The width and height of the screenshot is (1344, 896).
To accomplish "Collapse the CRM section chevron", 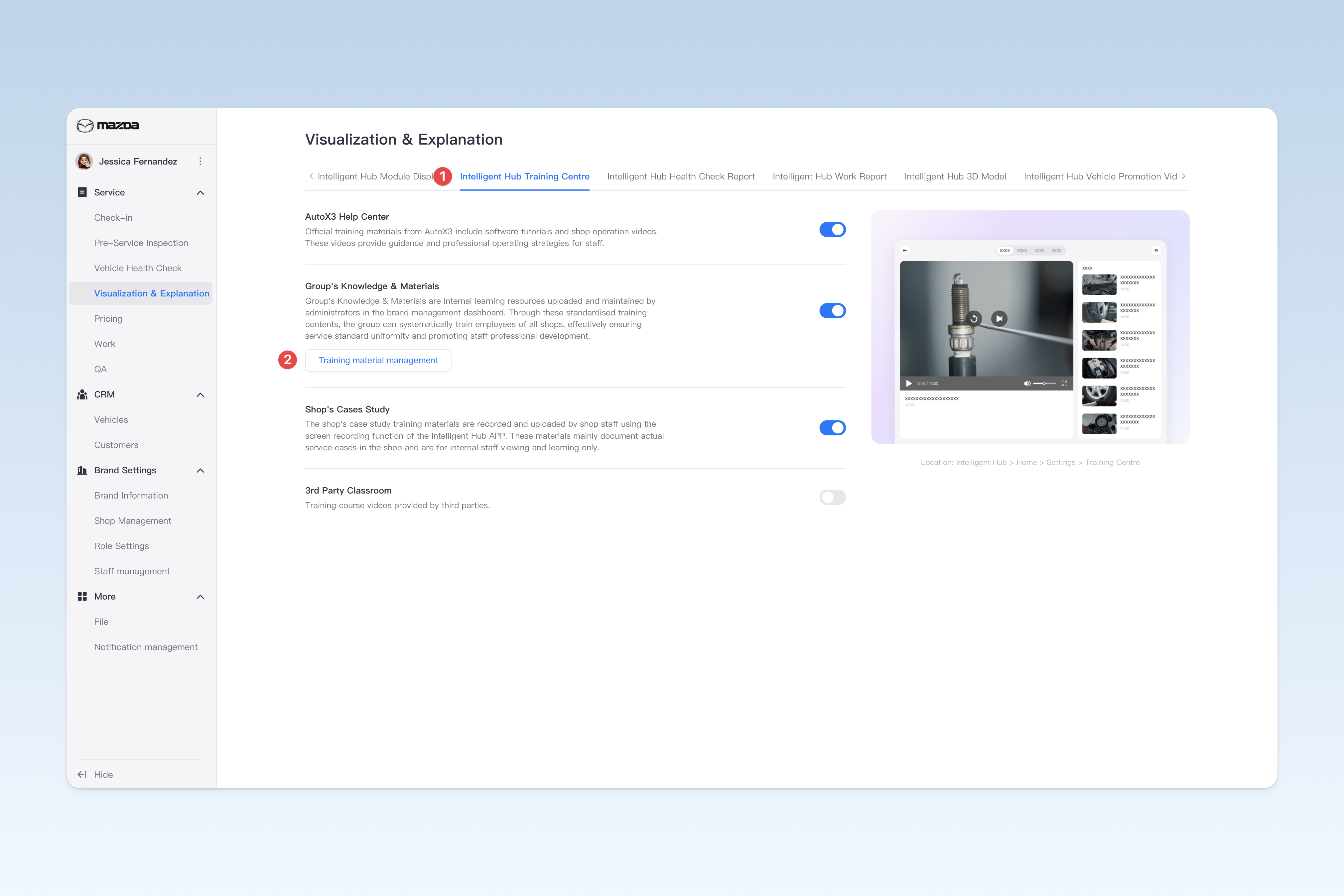I will click(200, 395).
